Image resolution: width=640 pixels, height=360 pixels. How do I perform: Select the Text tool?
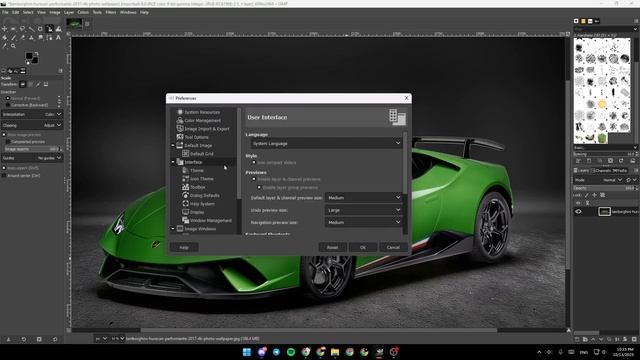click(x=58, y=38)
